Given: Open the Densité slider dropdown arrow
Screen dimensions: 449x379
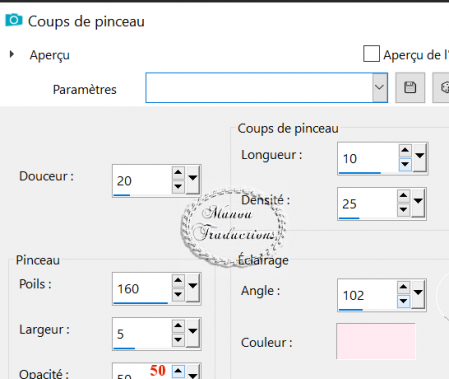Looking at the screenshot, I should coord(418,202).
